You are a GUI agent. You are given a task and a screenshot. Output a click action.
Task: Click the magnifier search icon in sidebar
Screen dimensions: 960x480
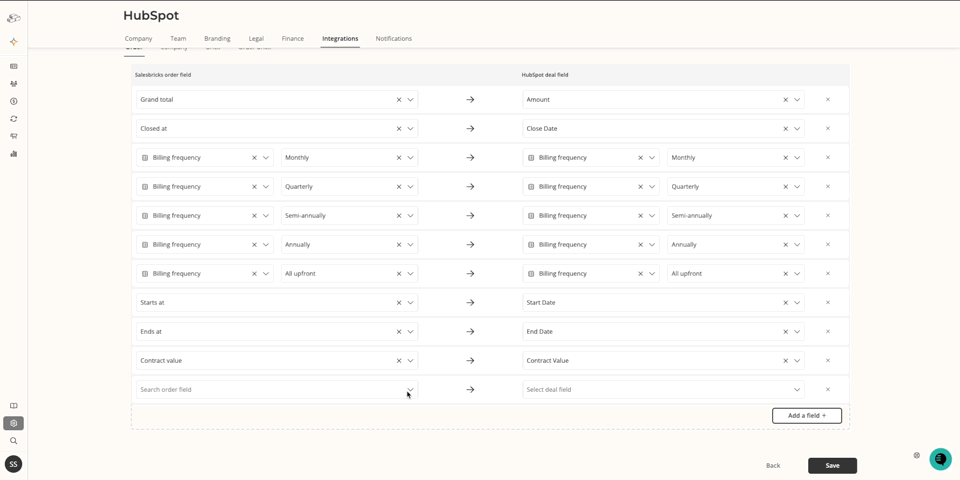pos(13,441)
